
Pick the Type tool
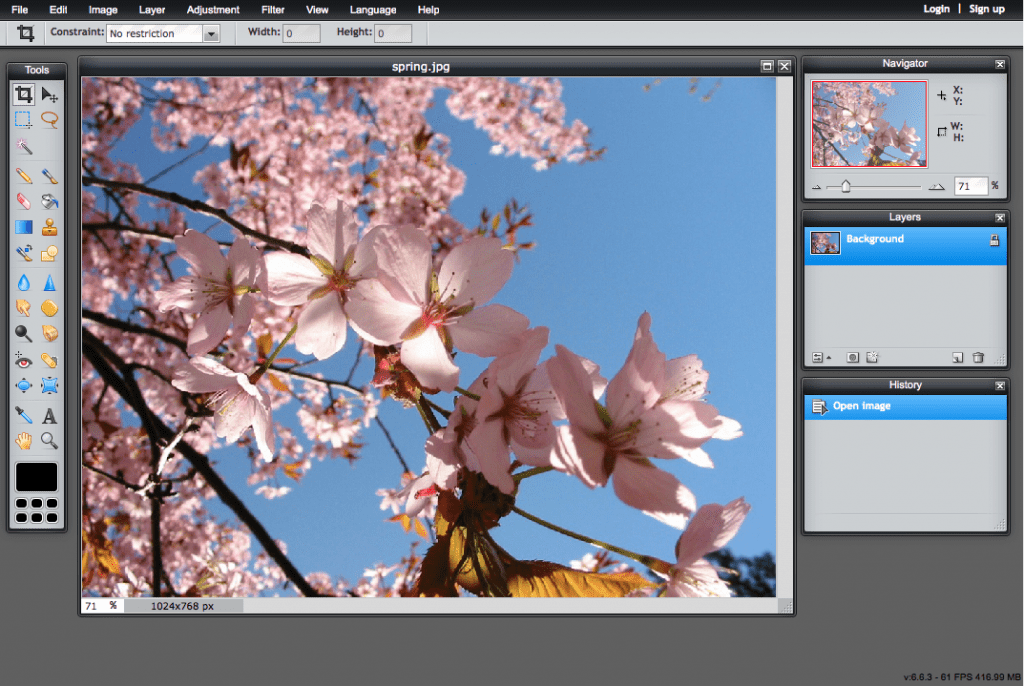[x=49, y=415]
